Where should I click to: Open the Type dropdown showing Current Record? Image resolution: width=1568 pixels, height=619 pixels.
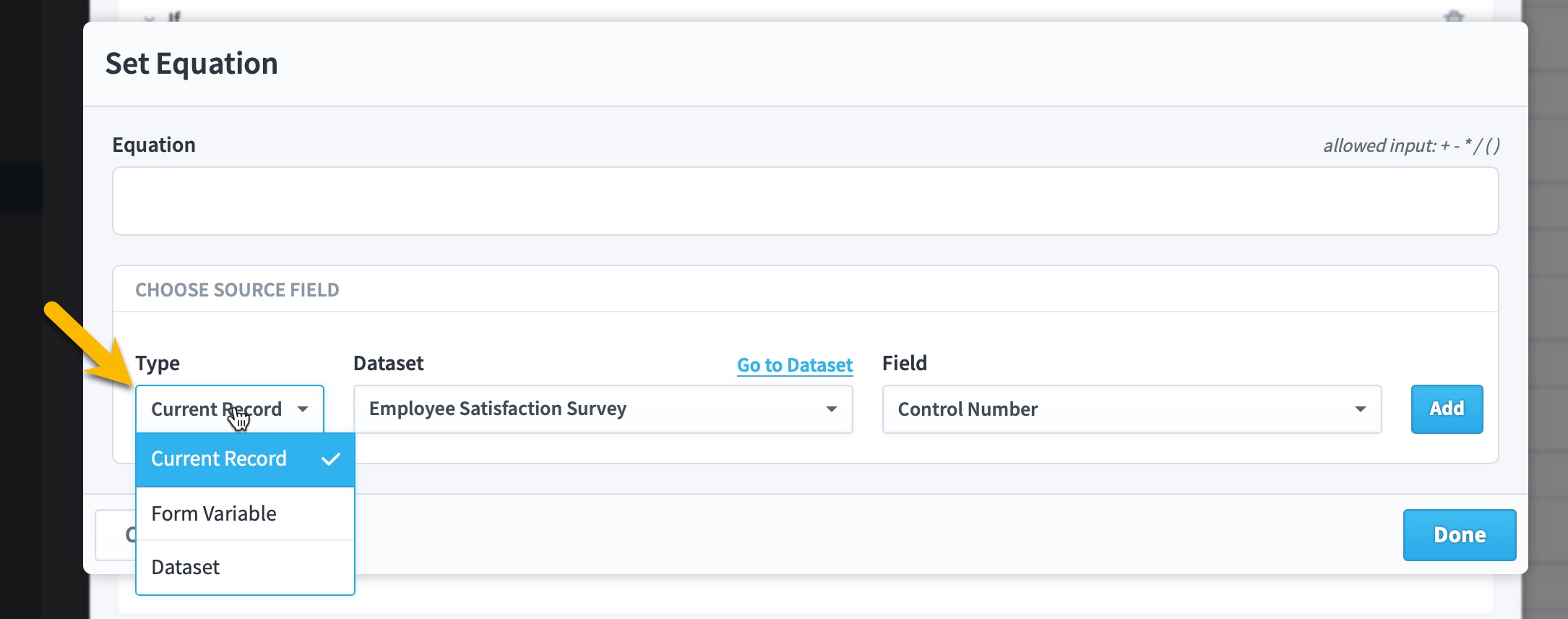pyautogui.click(x=230, y=409)
